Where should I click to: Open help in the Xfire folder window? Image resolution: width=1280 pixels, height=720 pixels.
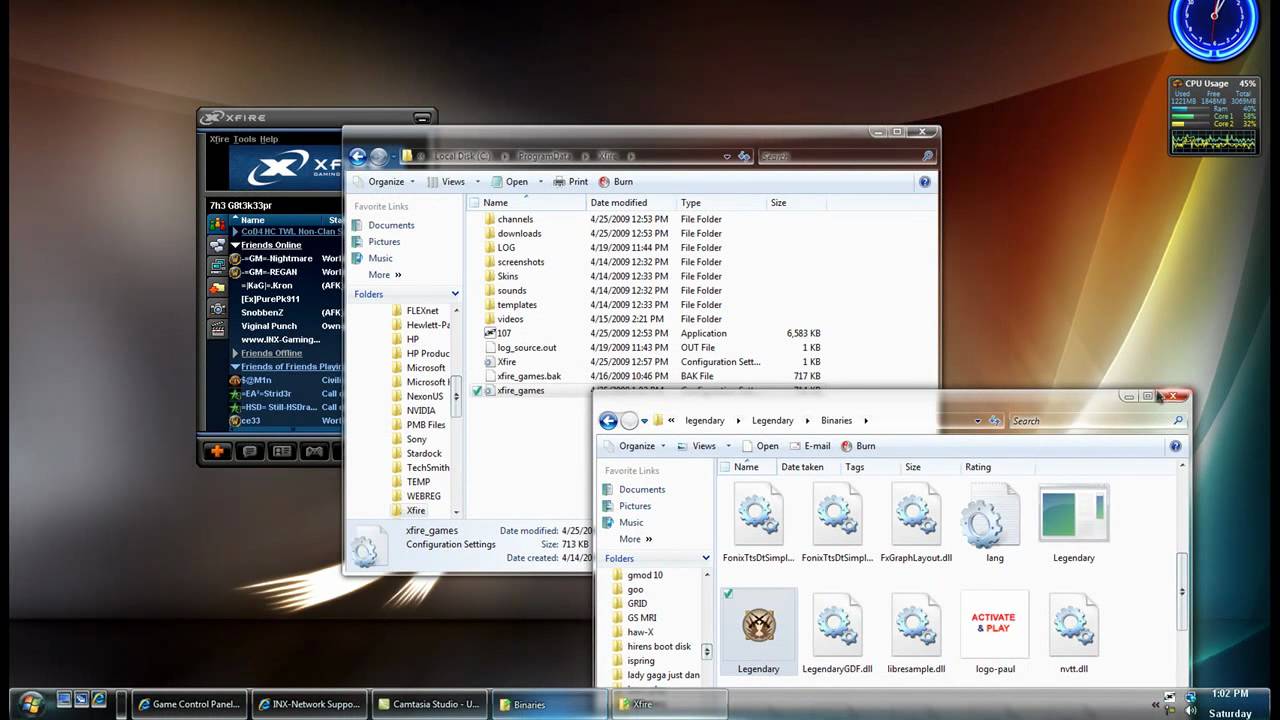(x=924, y=182)
